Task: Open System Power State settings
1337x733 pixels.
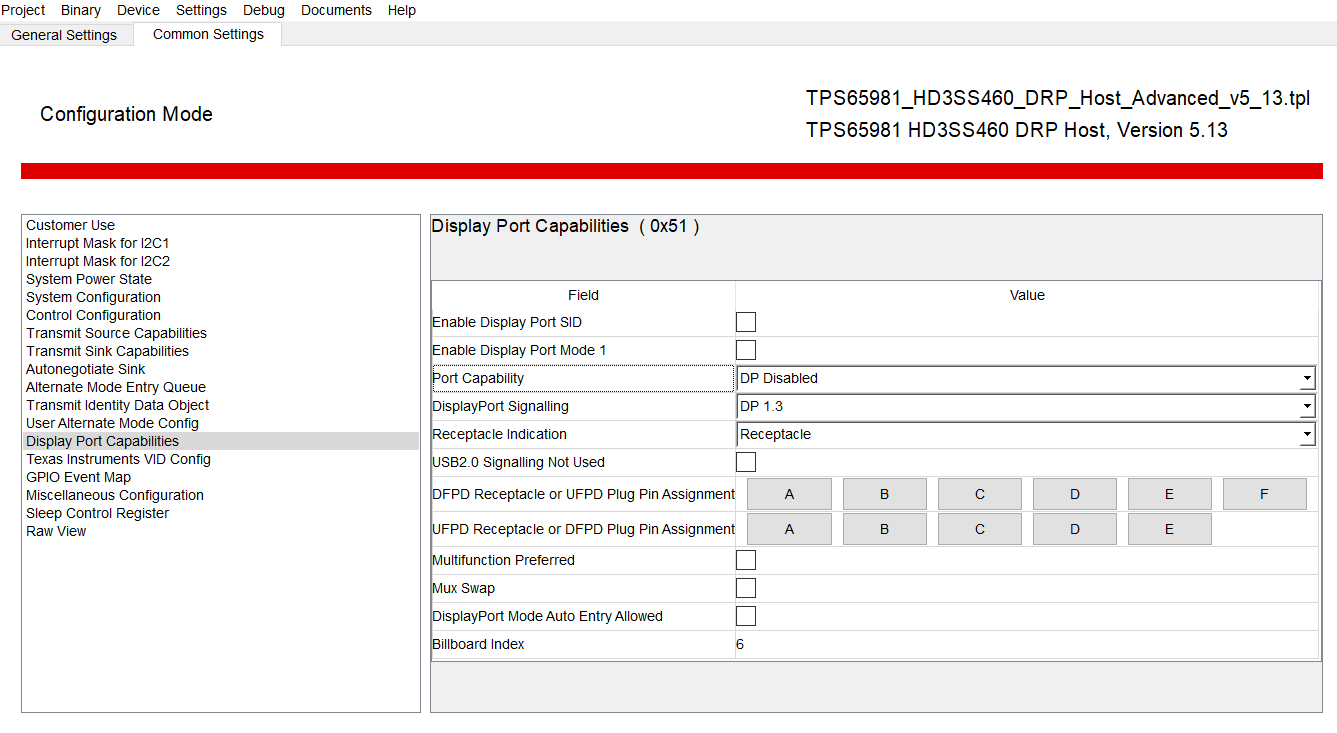Action: coord(221,279)
